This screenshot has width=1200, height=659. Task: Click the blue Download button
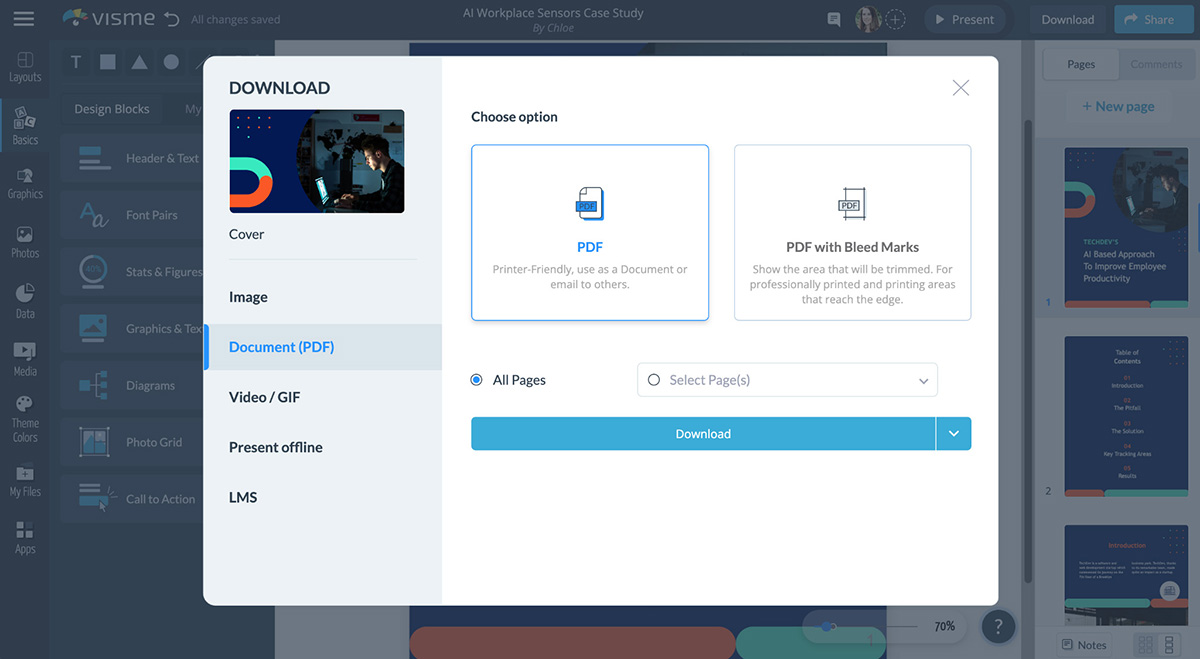(x=703, y=434)
